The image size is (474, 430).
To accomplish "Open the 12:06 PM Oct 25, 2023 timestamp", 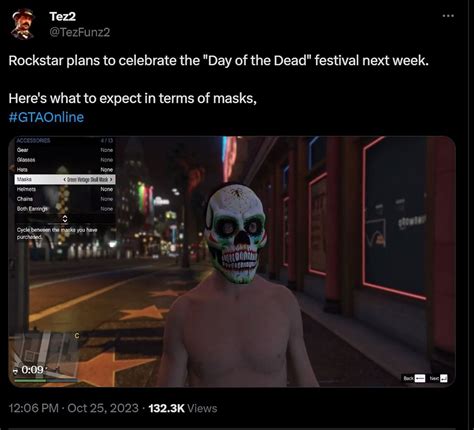I will 74,408.
